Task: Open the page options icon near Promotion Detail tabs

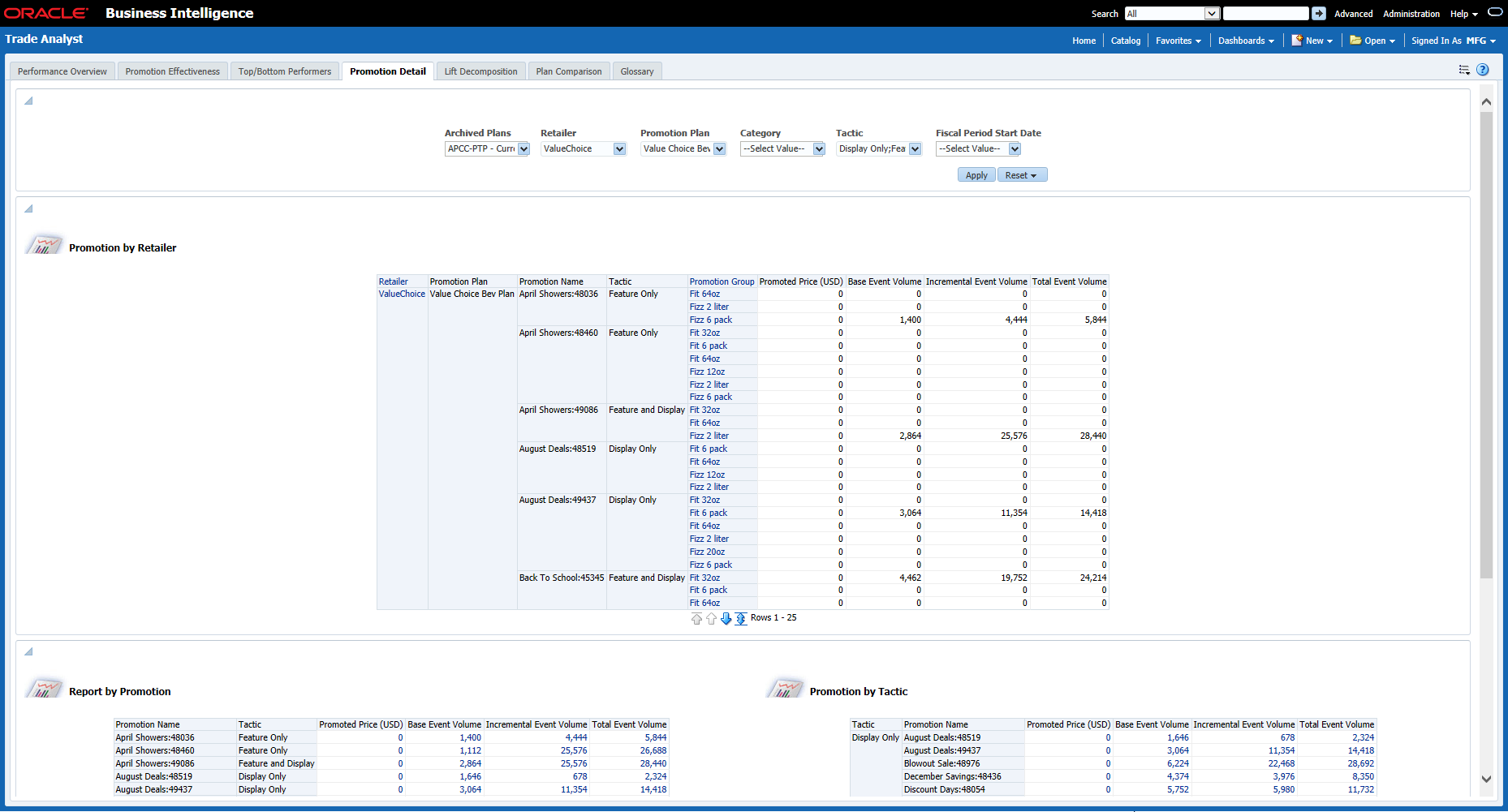Action: (1464, 70)
